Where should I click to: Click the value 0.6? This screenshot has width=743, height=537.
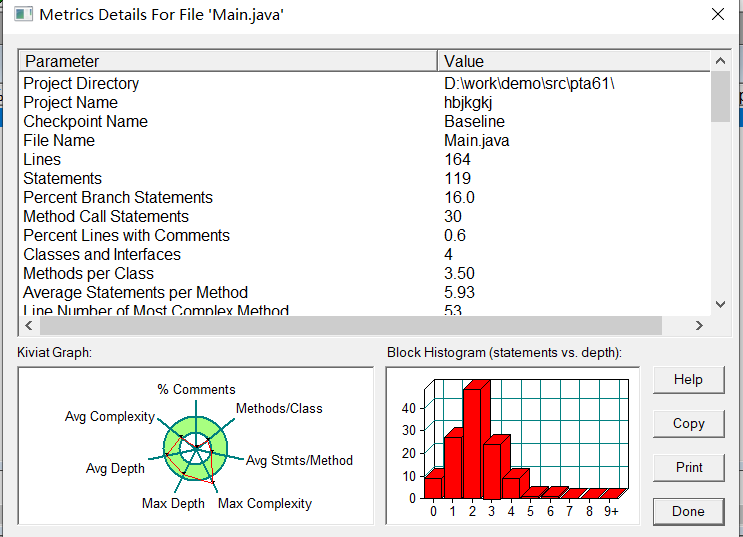(455, 235)
